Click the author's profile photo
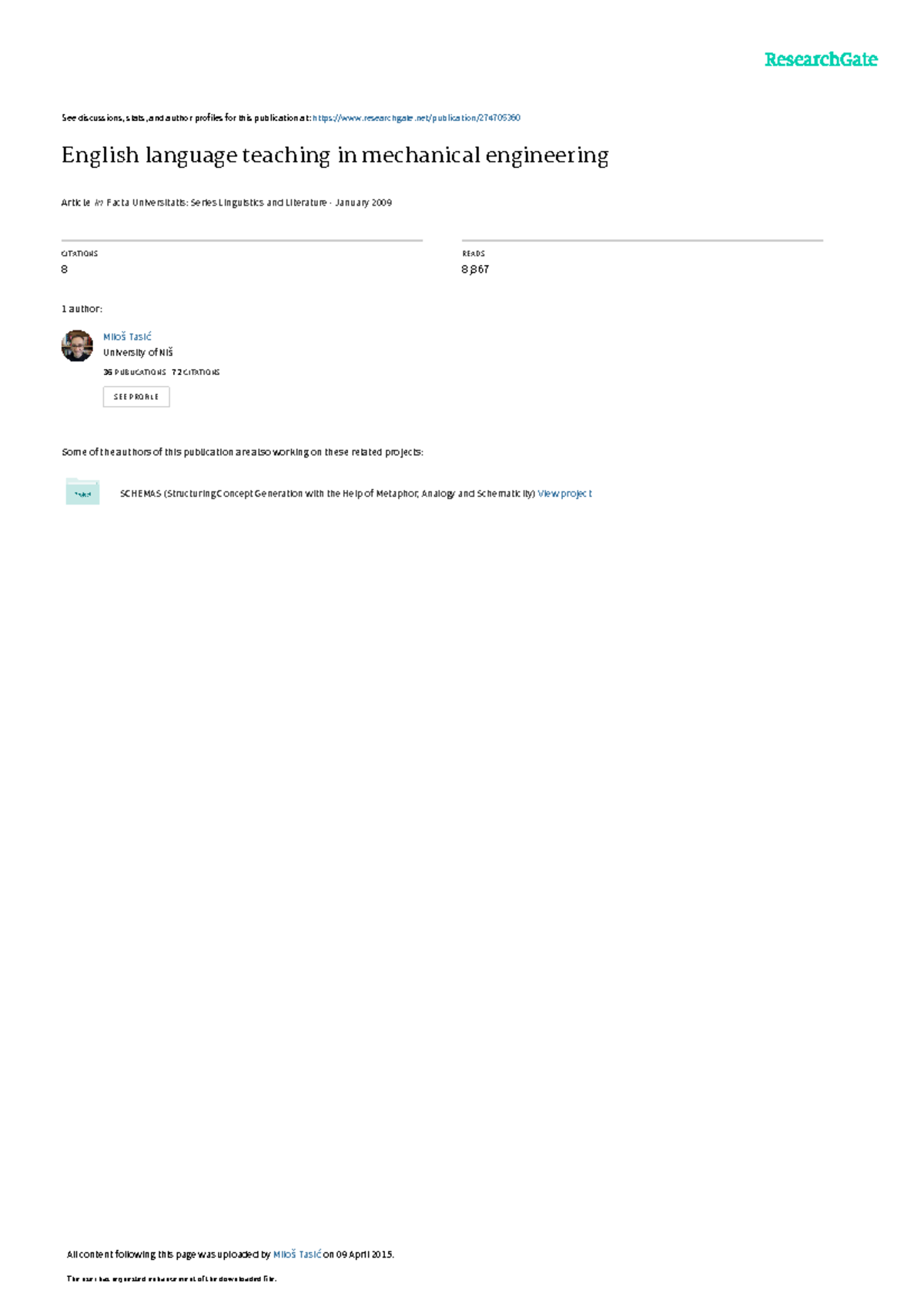 point(77,346)
